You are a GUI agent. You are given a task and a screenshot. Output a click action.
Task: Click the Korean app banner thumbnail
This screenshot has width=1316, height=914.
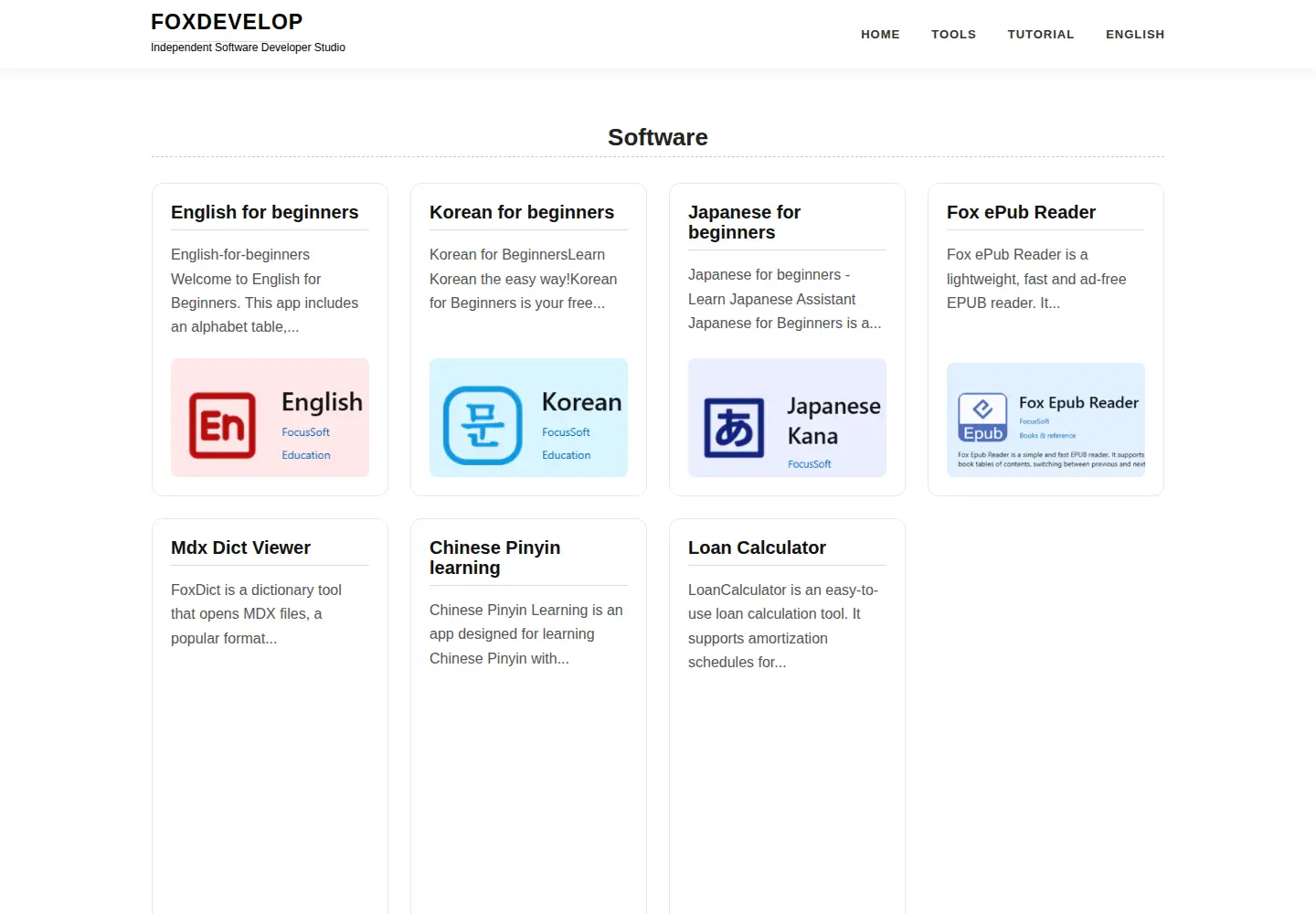528,418
